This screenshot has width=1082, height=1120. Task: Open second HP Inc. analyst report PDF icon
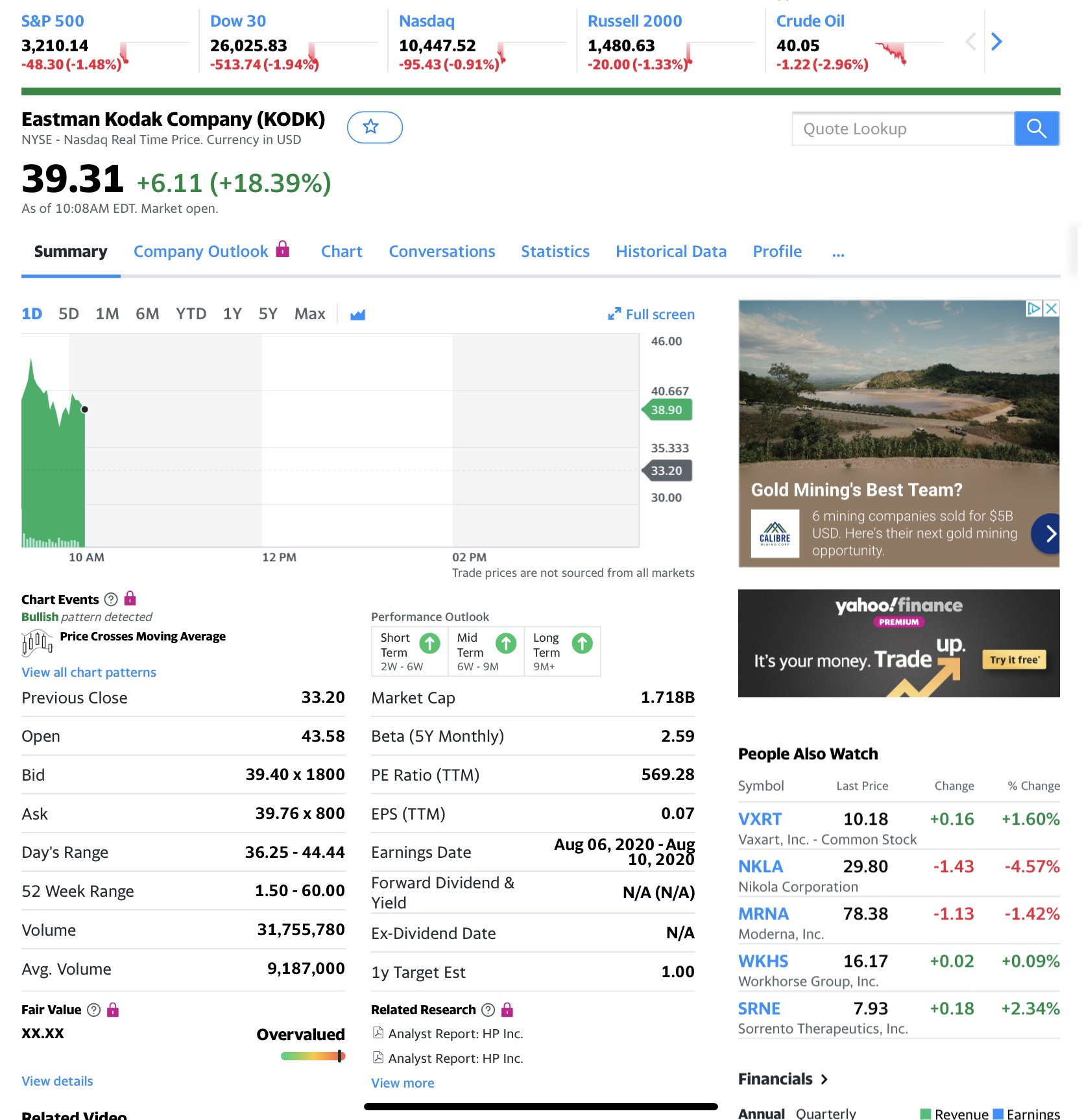point(378,1058)
